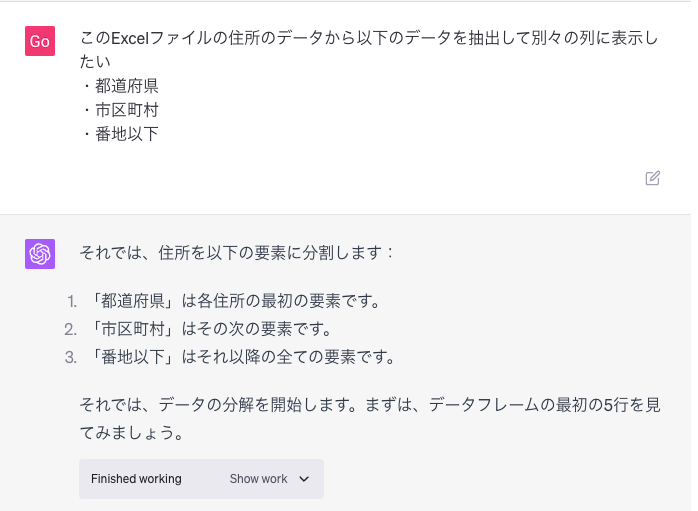Expand the Show work chevron arrow
Viewport: 698px width, 511px height.
[304, 479]
